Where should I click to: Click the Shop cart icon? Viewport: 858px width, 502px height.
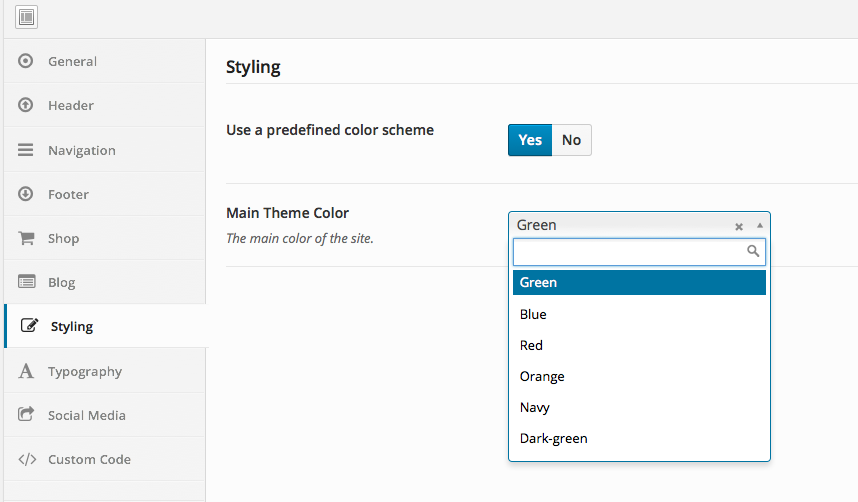pyautogui.click(x=27, y=238)
